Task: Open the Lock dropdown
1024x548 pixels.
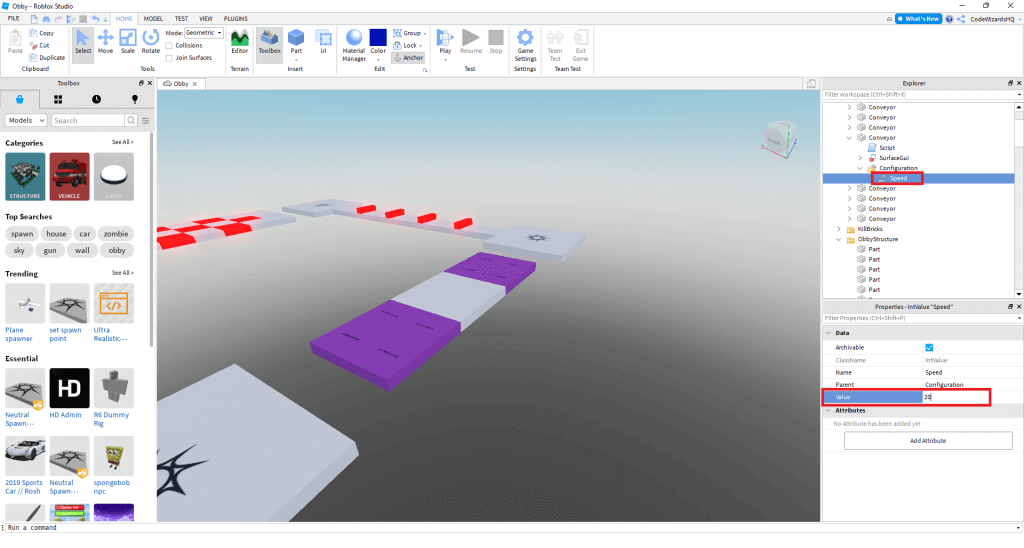Action: (408, 46)
